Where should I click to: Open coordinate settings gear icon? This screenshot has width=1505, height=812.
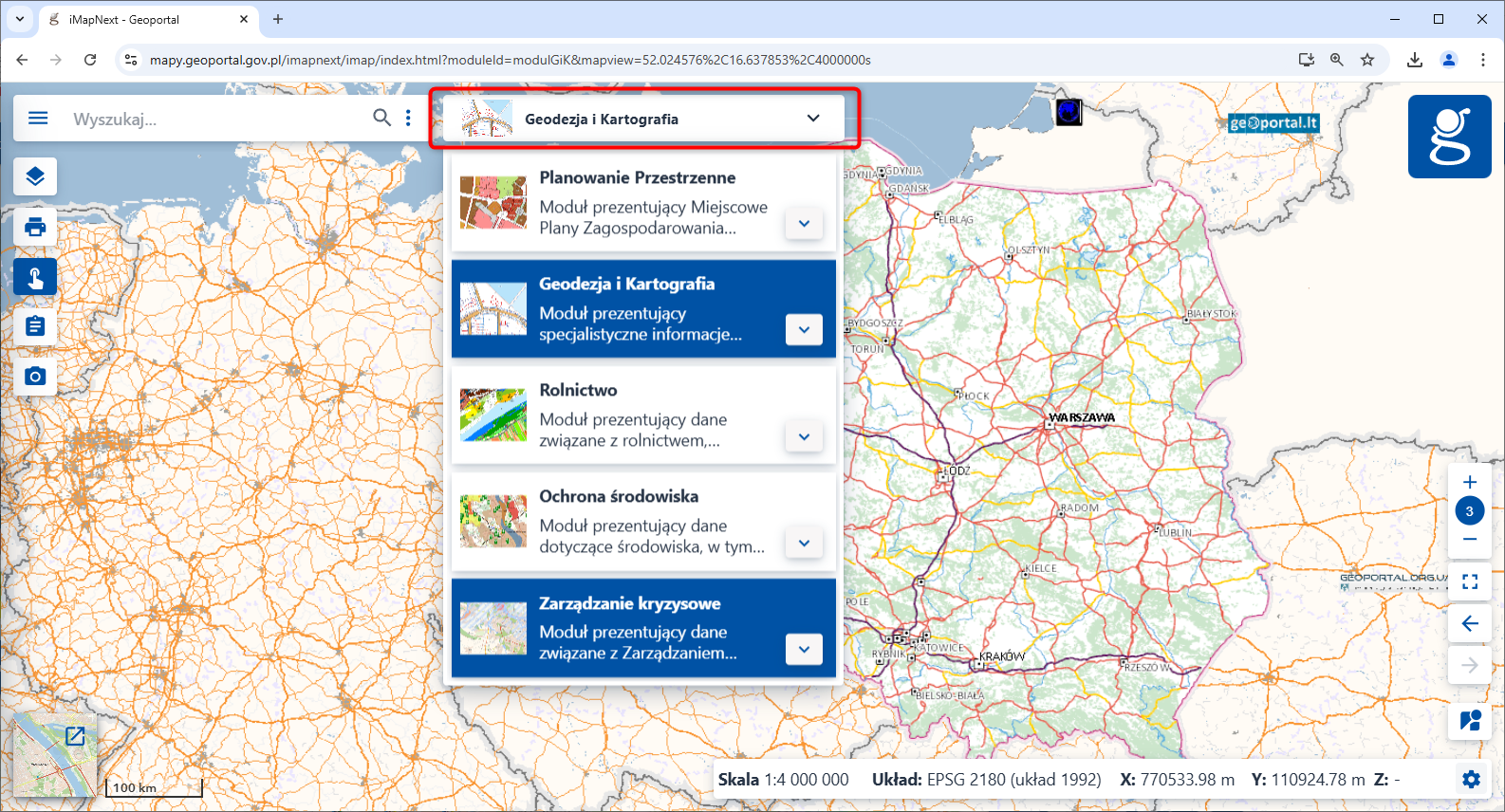coord(1471,780)
